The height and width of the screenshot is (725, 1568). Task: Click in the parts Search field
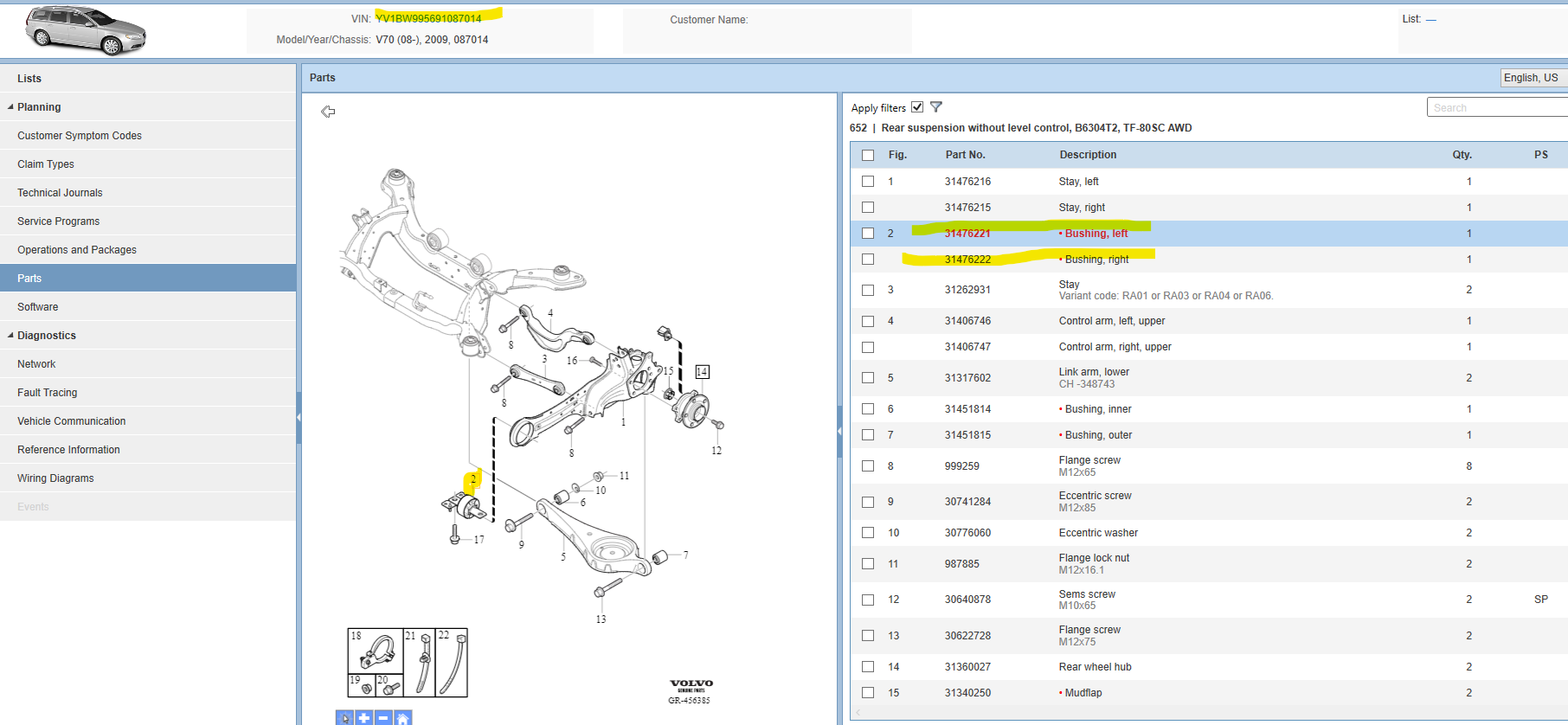click(x=1497, y=107)
